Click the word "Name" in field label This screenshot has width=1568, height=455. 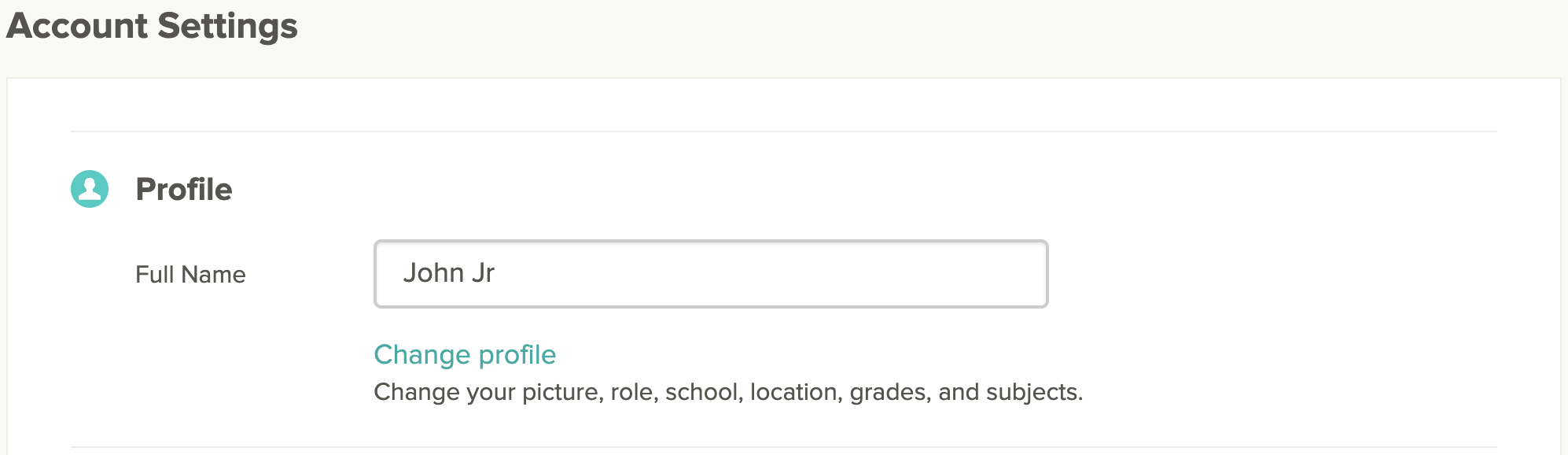point(213,275)
